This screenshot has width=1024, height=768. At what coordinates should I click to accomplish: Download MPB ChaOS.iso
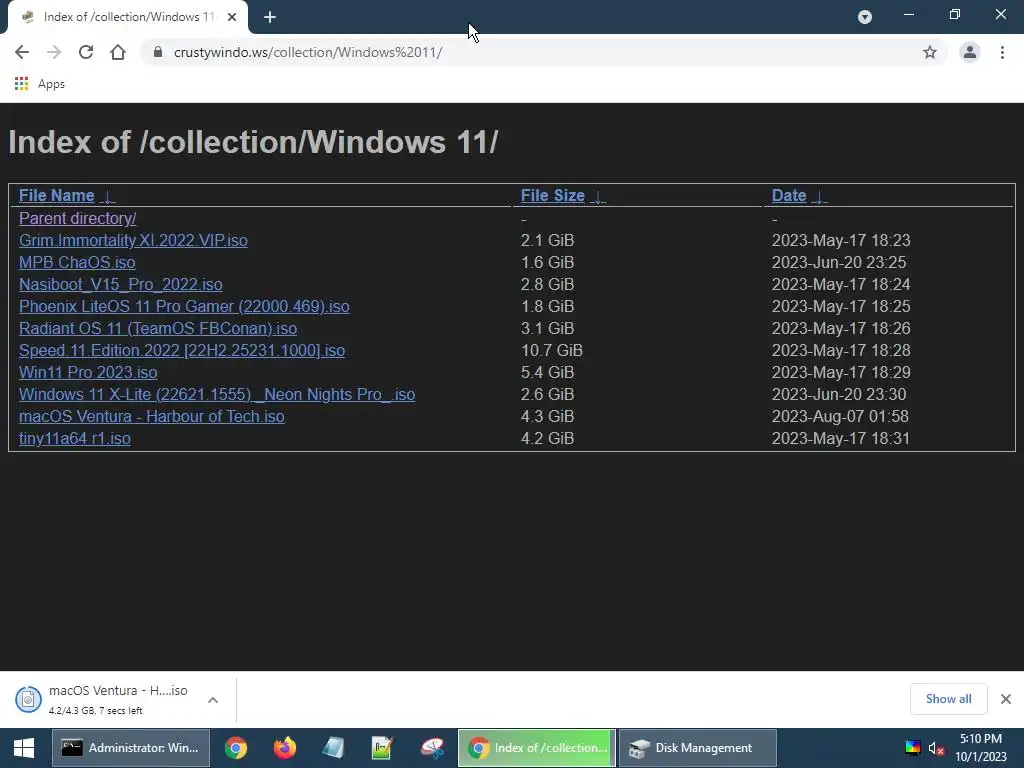77,263
